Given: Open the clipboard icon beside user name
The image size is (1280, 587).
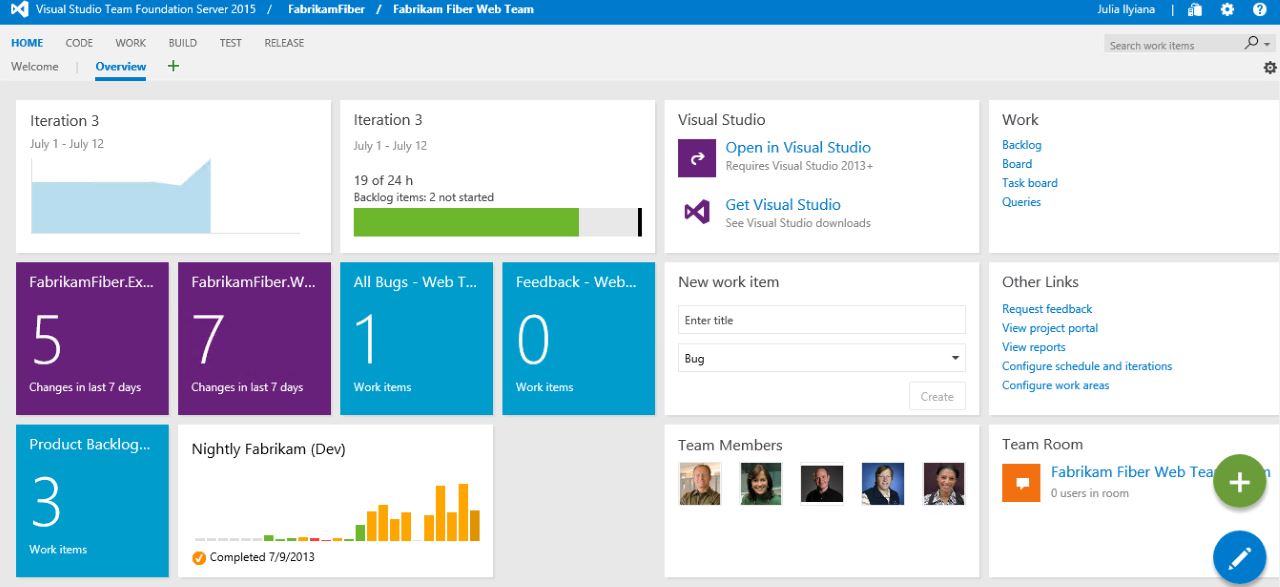Looking at the screenshot, I should click(1195, 10).
